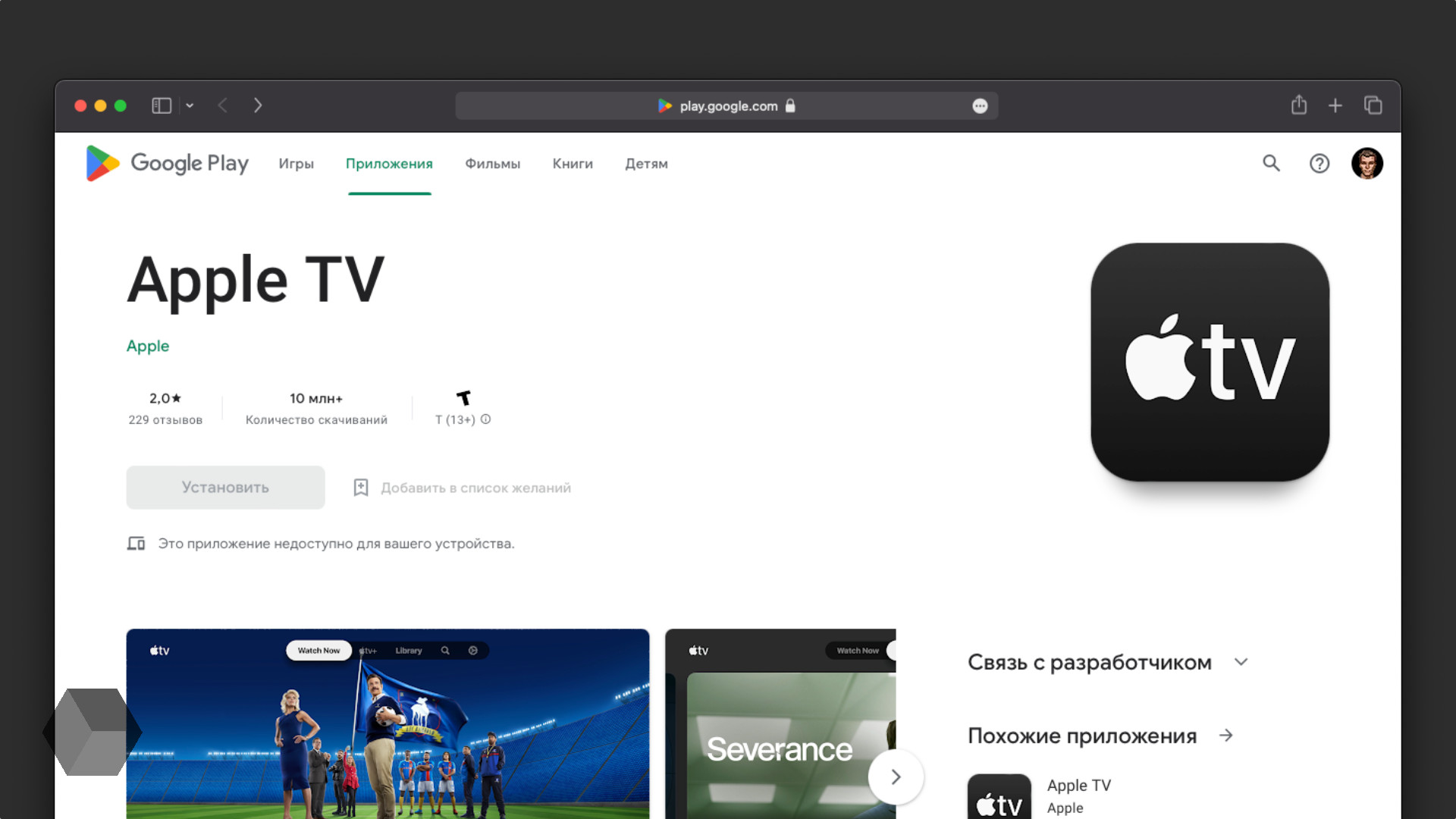Open page options ellipsis in address bar
The width and height of the screenshot is (1456, 819).
(x=980, y=106)
